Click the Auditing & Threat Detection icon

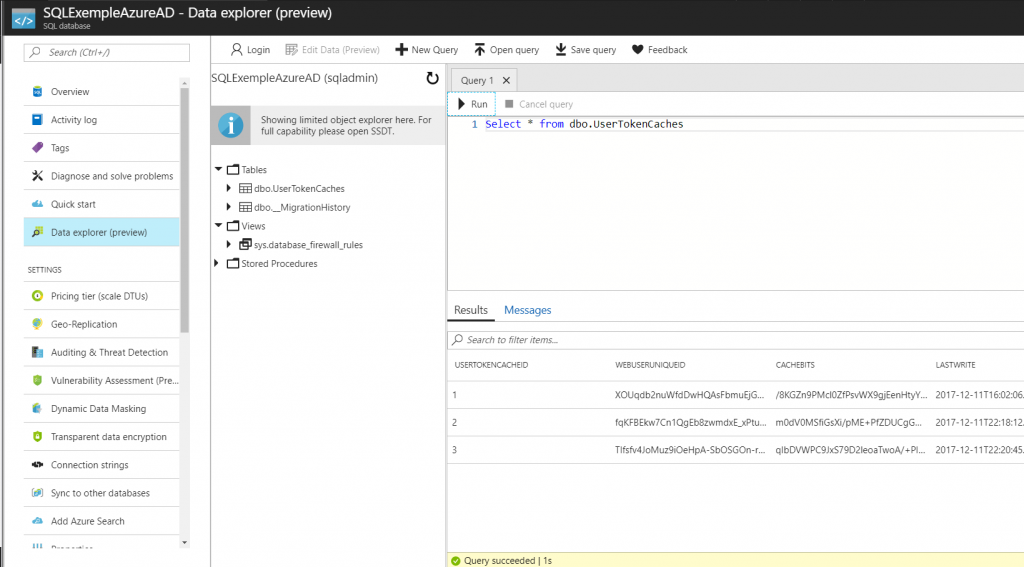click(37, 352)
